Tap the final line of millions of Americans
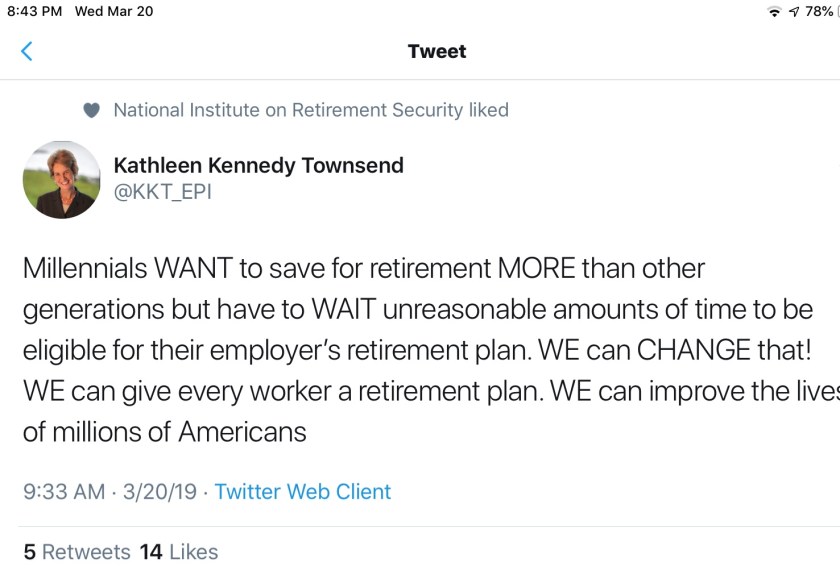 164,432
